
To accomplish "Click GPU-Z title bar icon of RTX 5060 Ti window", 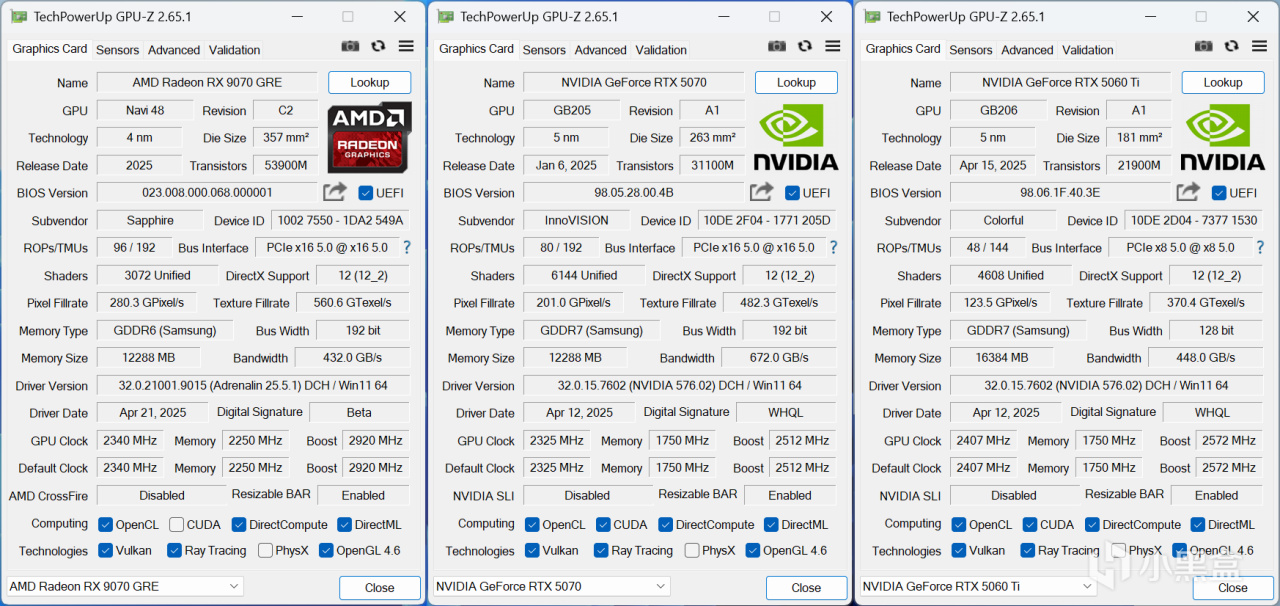I will pyautogui.click(x=872, y=16).
